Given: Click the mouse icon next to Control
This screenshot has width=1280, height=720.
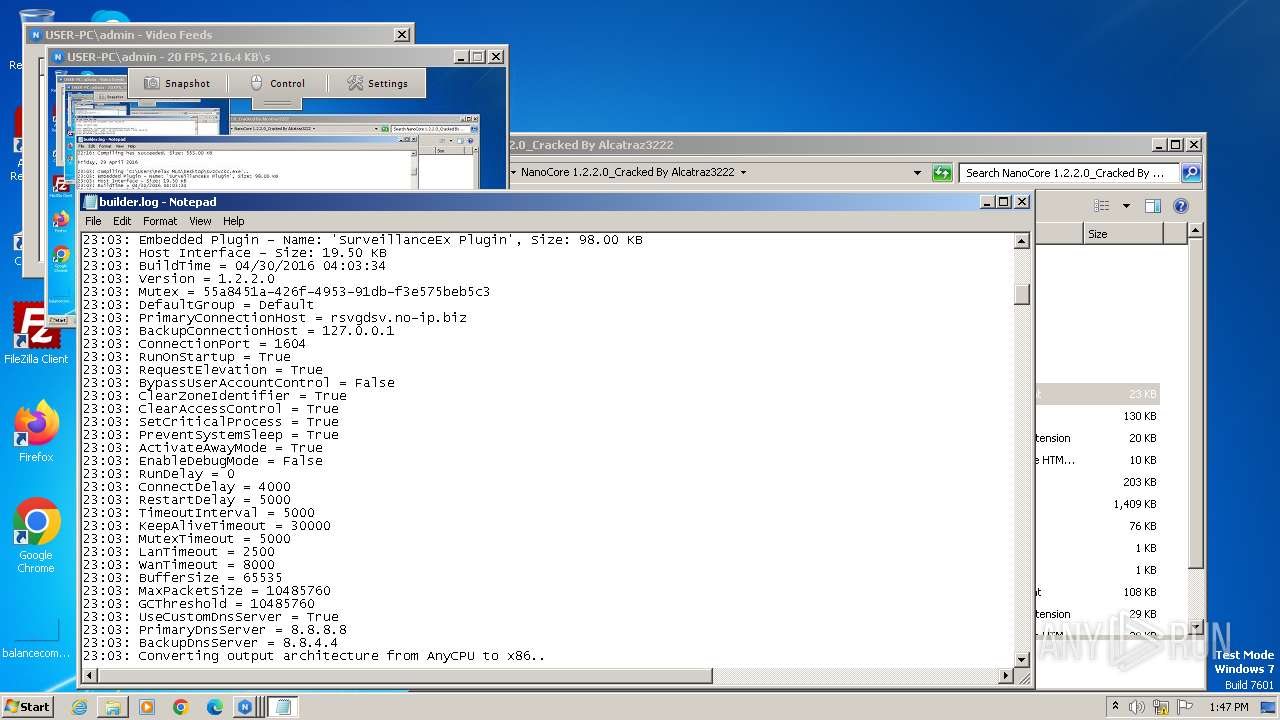Looking at the screenshot, I should click(x=256, y=83).
